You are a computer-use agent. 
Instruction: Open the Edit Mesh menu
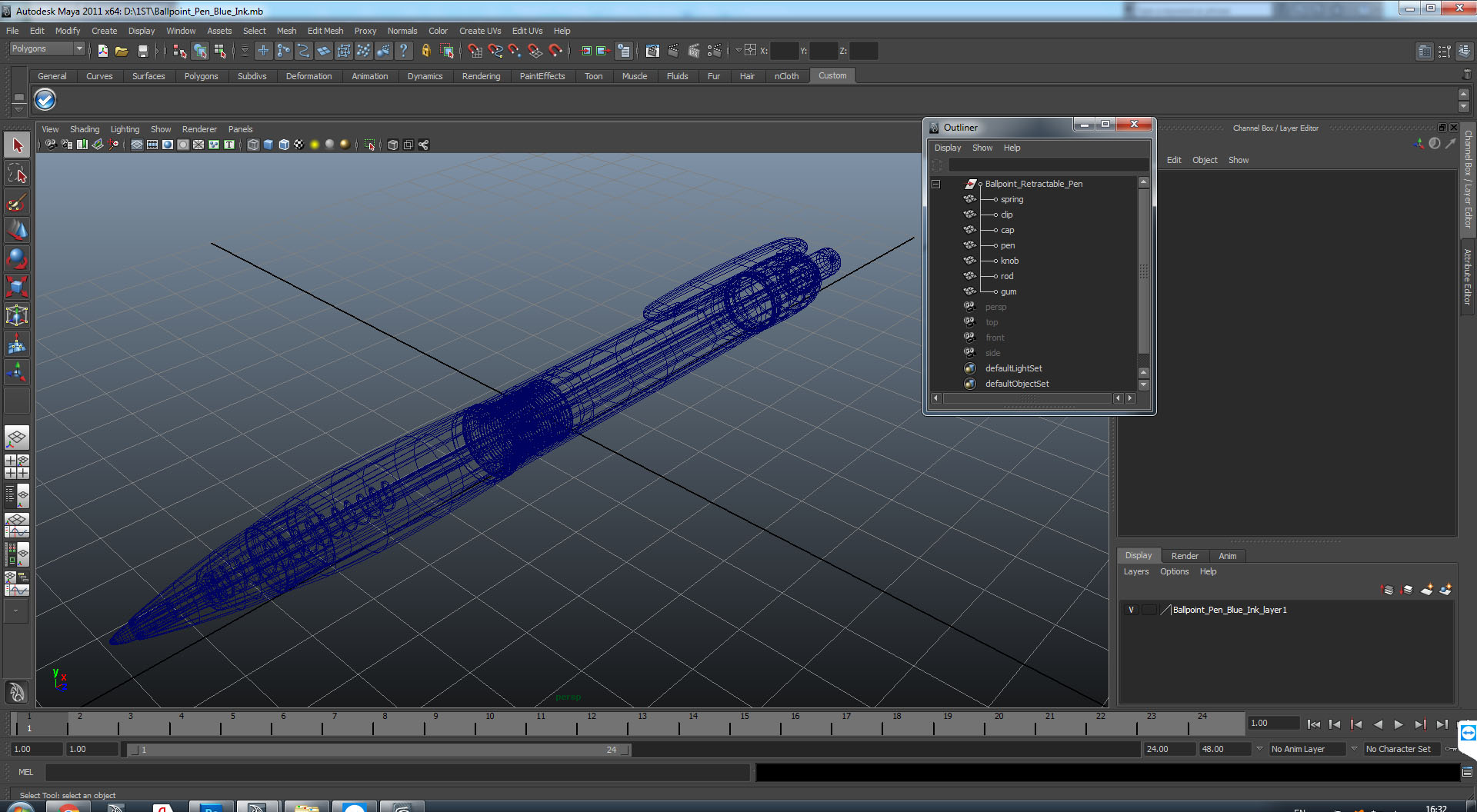click(325, 31)
